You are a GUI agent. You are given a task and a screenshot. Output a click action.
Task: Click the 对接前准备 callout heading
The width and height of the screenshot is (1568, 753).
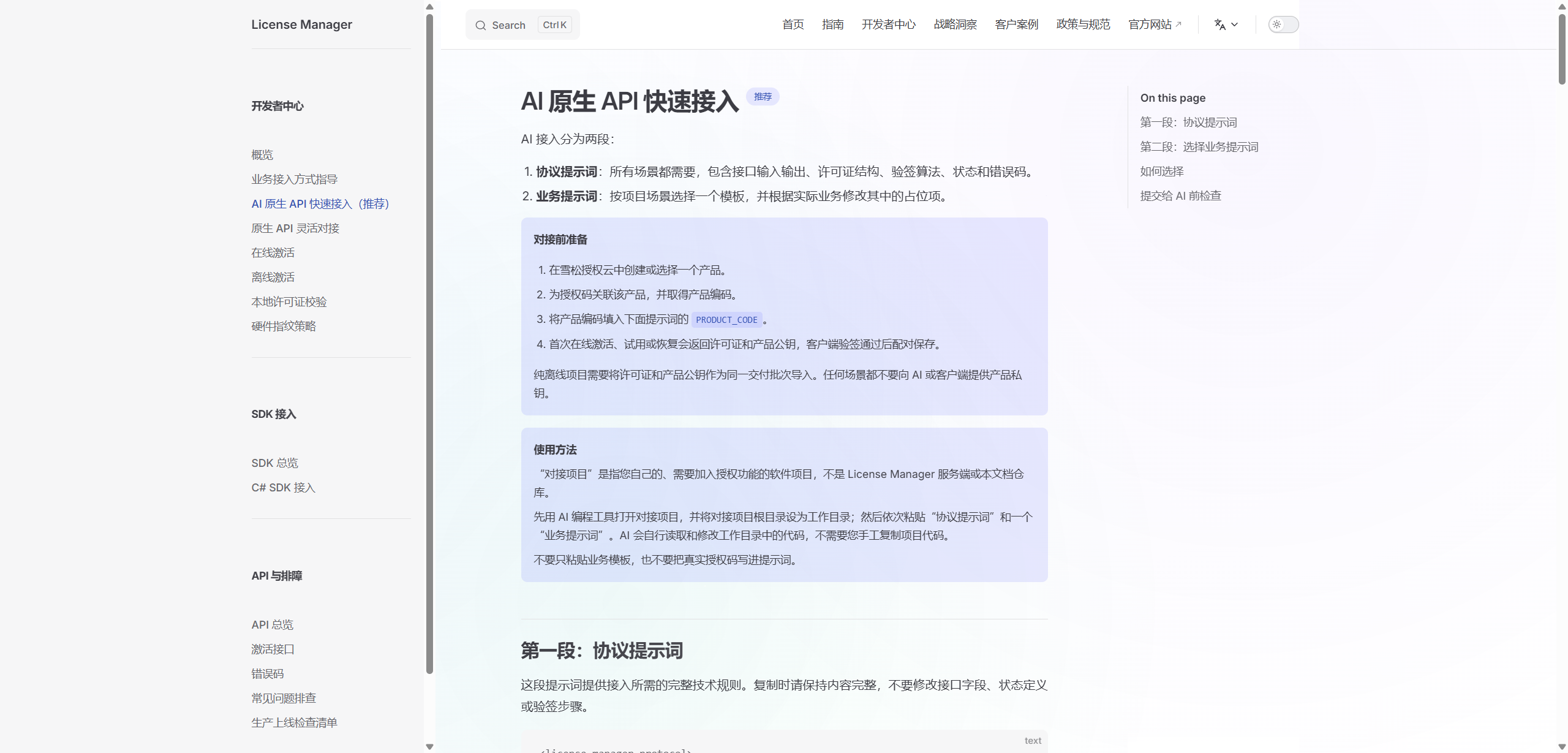560,240
